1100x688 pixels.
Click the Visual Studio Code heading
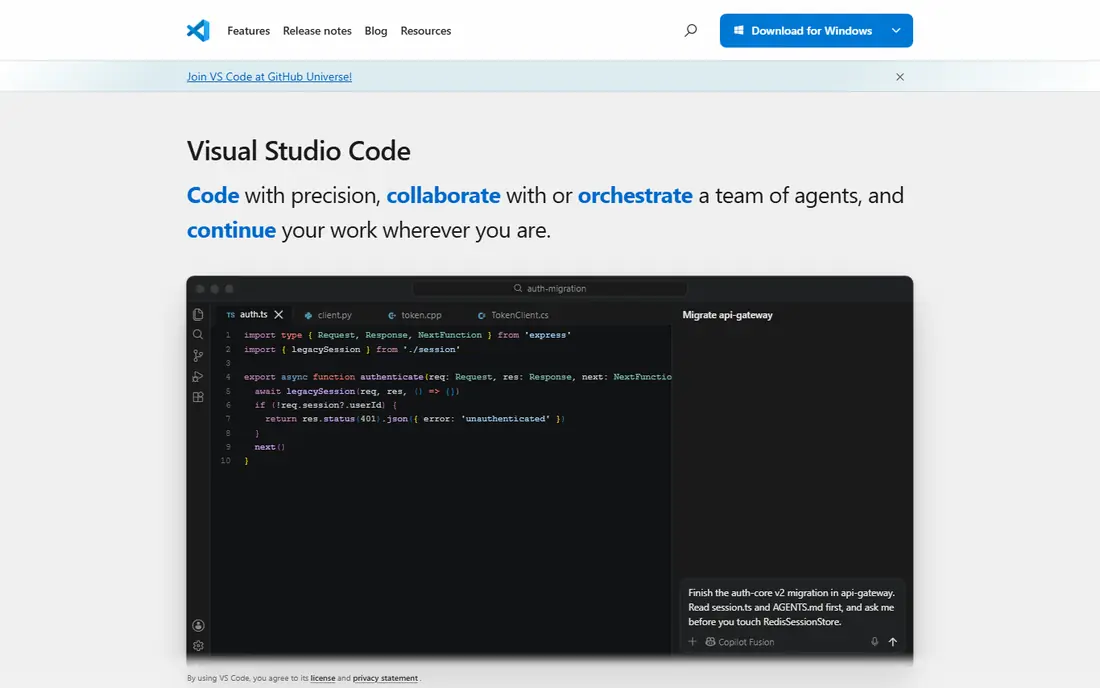(x=298, y=151)
